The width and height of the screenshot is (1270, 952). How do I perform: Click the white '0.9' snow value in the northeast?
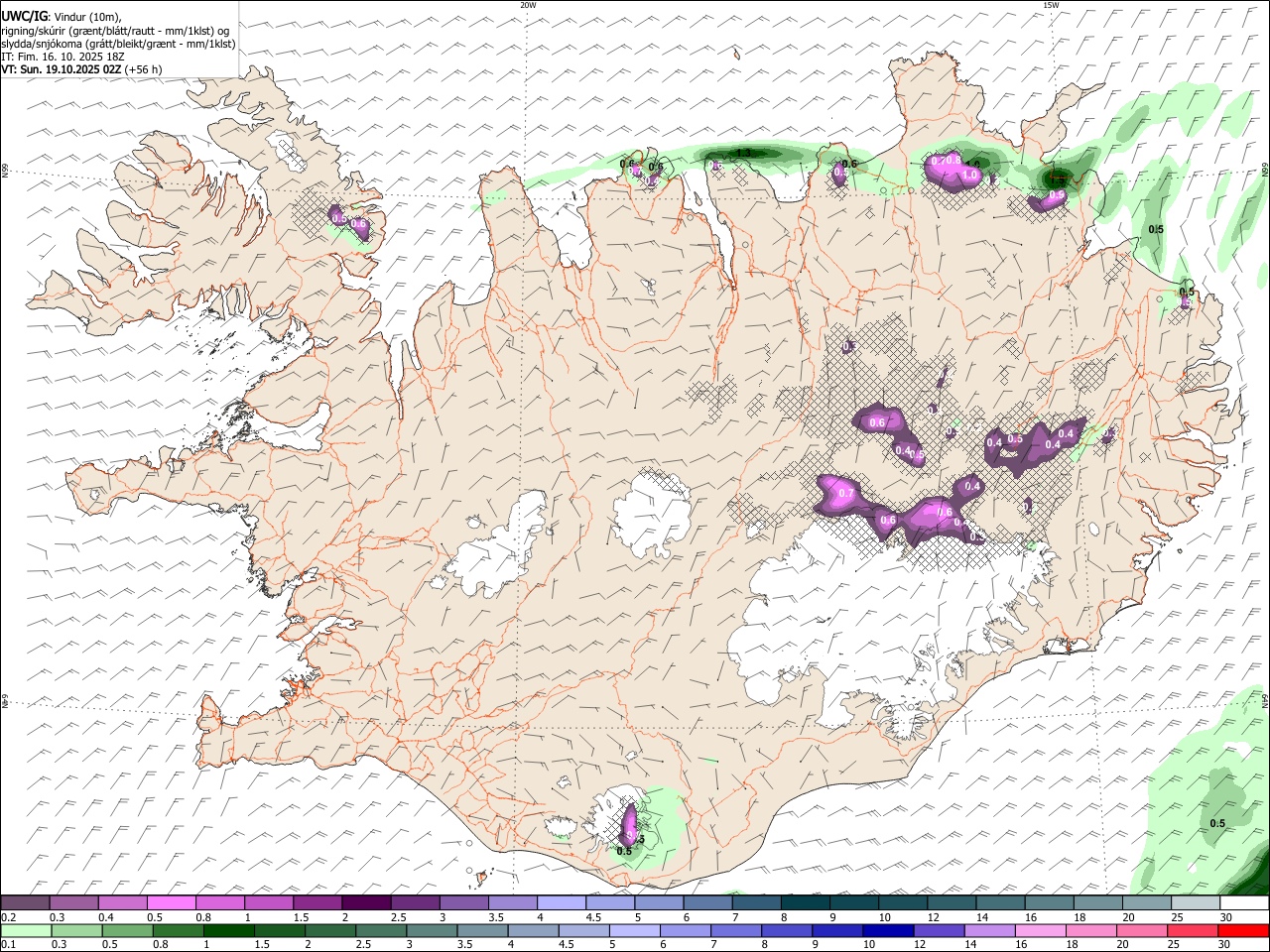1056,196
